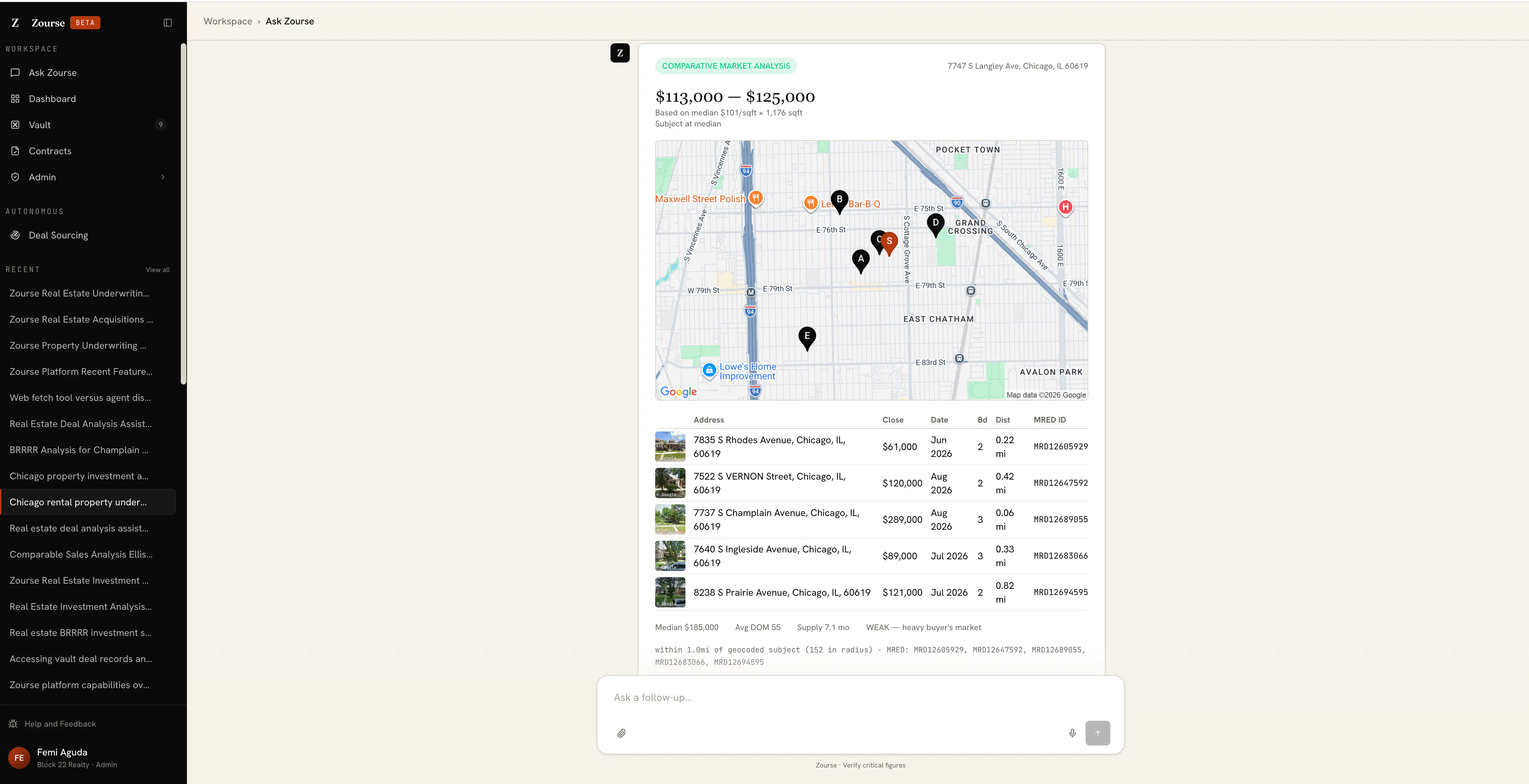Select the subject pin S on map
Screen dimensions: 1529x784
click(x=889, y=244)
